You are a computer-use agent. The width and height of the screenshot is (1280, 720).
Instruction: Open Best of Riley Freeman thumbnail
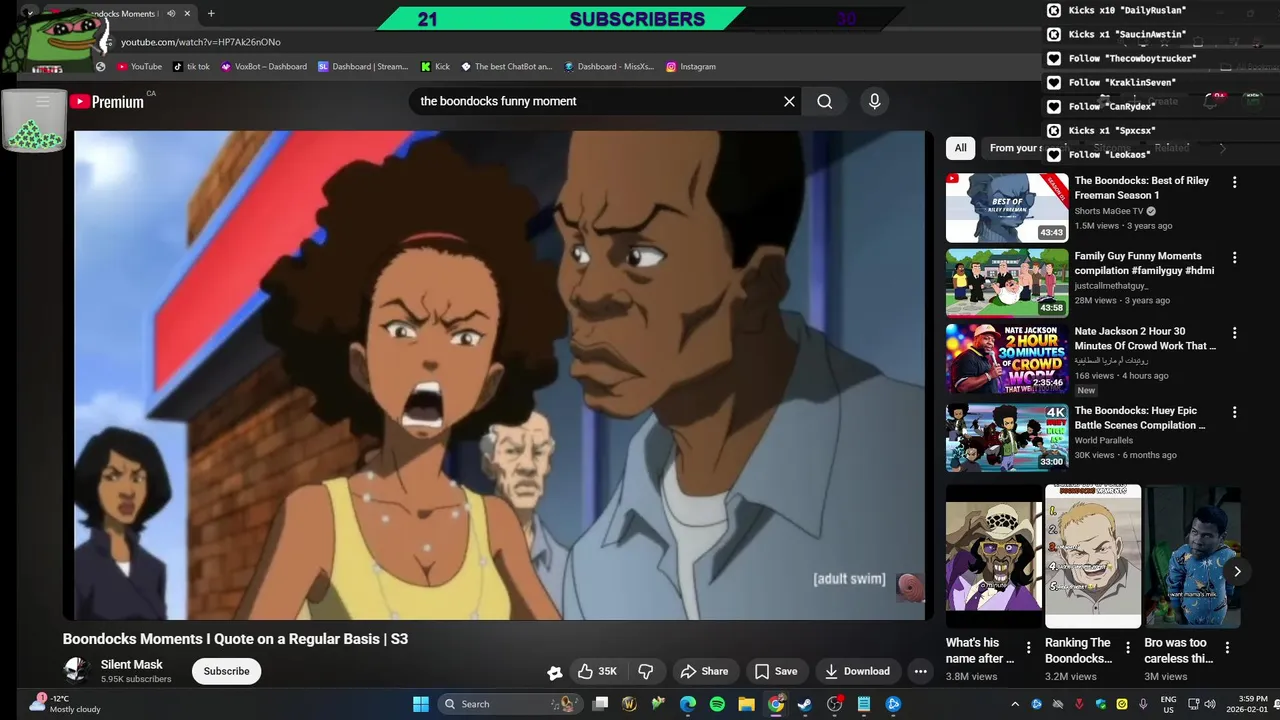pyautogui.click(x=1007, y=208)
